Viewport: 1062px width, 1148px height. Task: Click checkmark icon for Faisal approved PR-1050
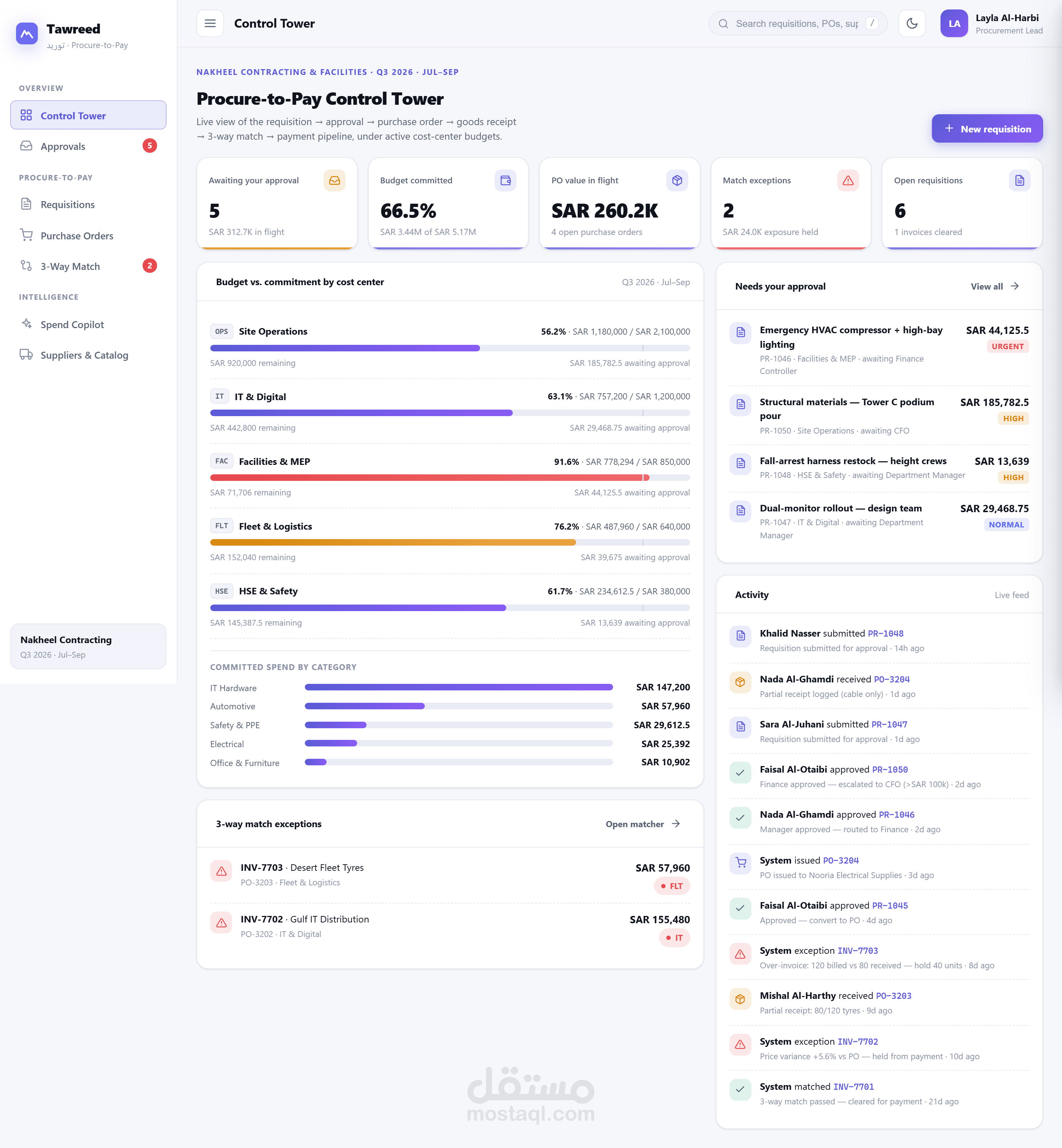(740, 772)
